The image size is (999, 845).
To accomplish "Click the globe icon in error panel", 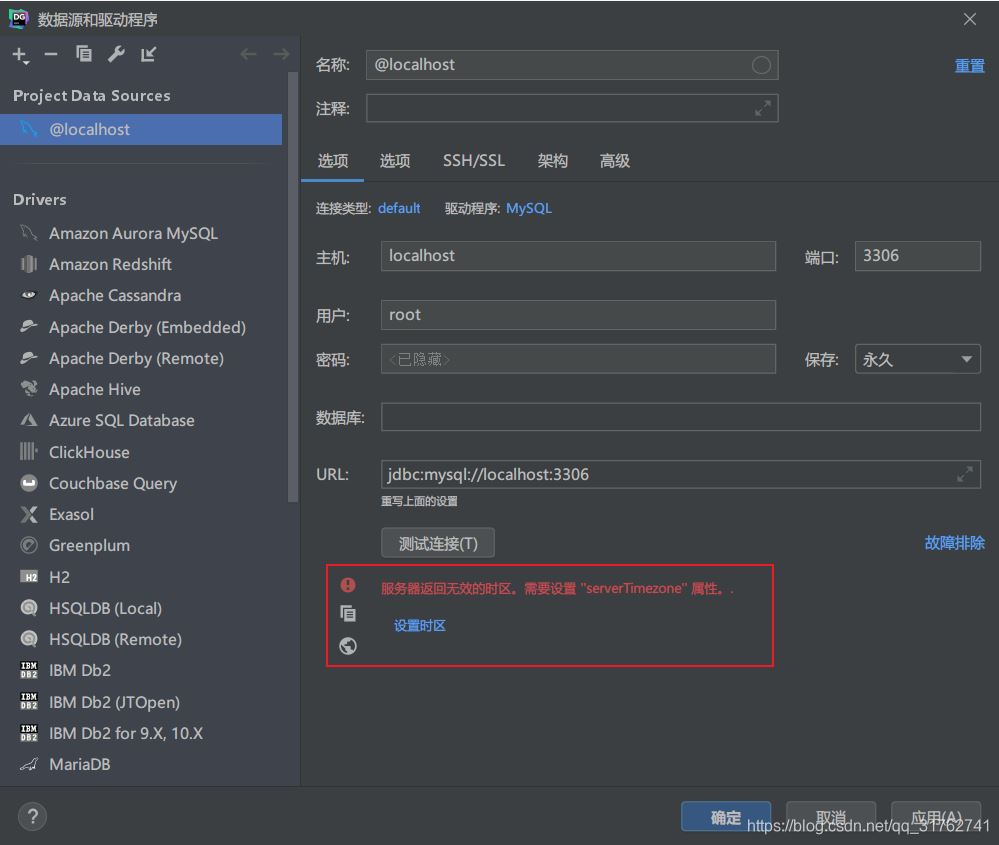I will point(348,646).
